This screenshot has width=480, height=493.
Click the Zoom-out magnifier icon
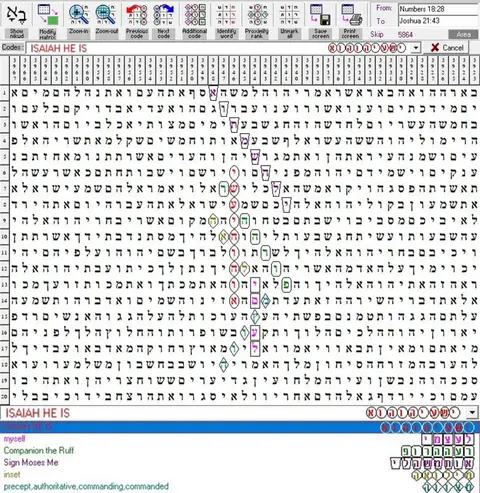[x=106, y=15]
